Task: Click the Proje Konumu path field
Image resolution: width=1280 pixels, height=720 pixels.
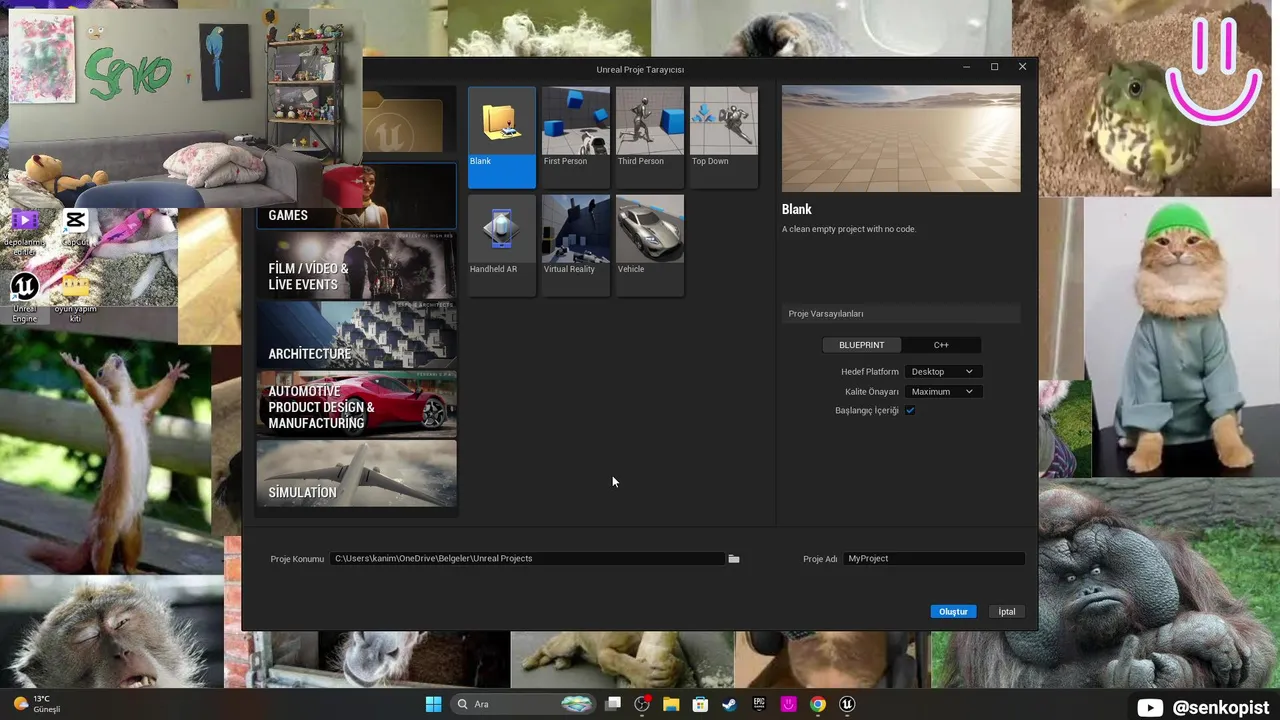Action: click(x=527, y=559)
